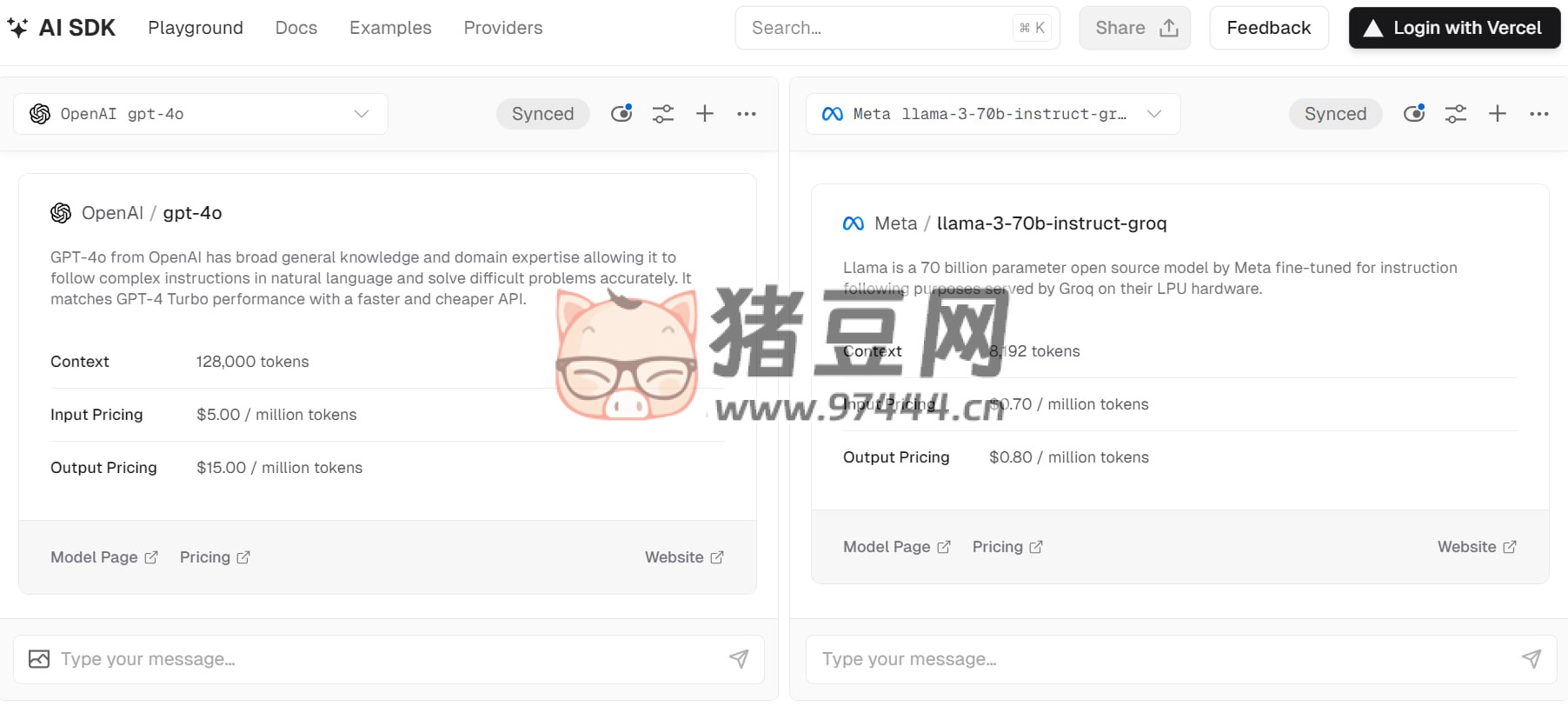Click the '$15.00 / million tokens' value
1568x706 pixels.
(280, 468)
